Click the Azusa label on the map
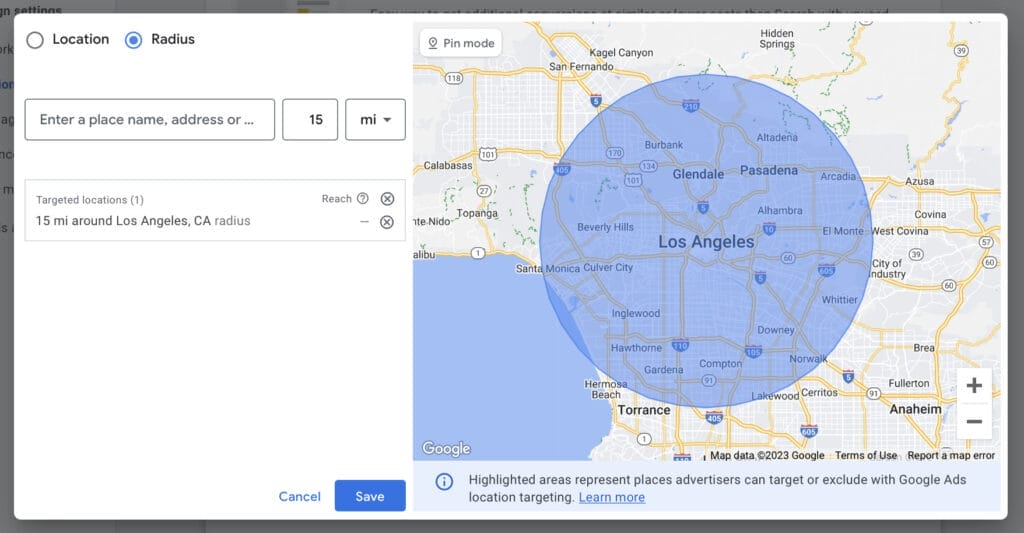The width and height of the screenshot is (1024, 533). click(919, 181)
